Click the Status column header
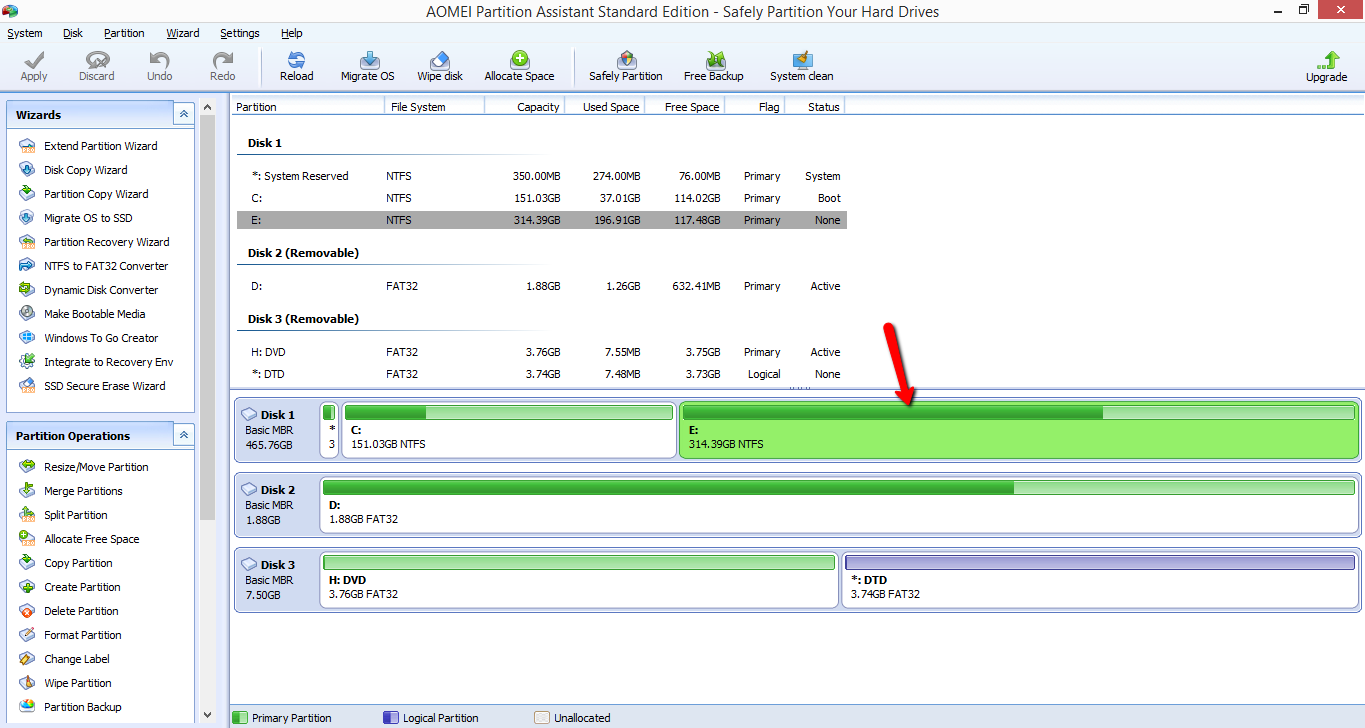The image size is (1365, 728). click(815, 106)
